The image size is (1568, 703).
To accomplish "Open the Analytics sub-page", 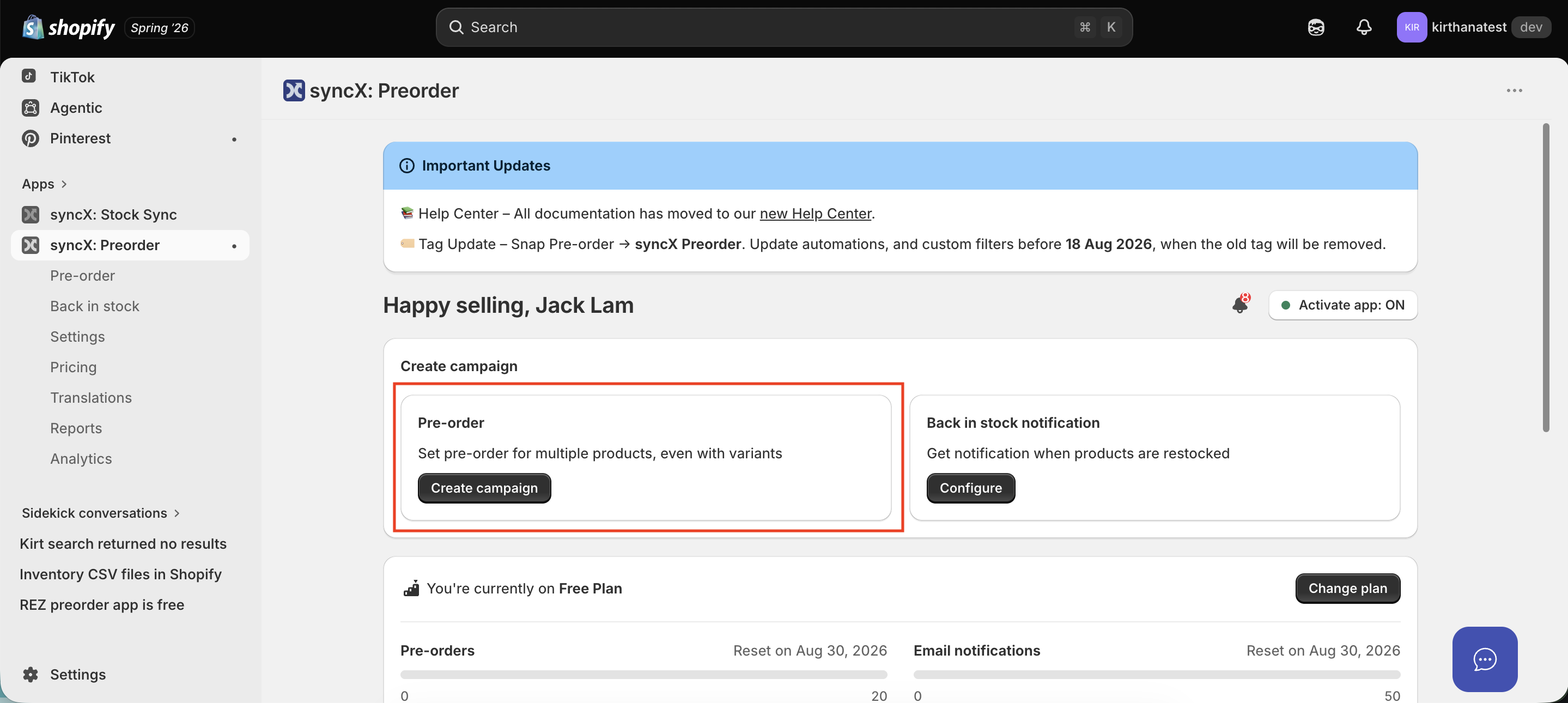I will point(81,458).
